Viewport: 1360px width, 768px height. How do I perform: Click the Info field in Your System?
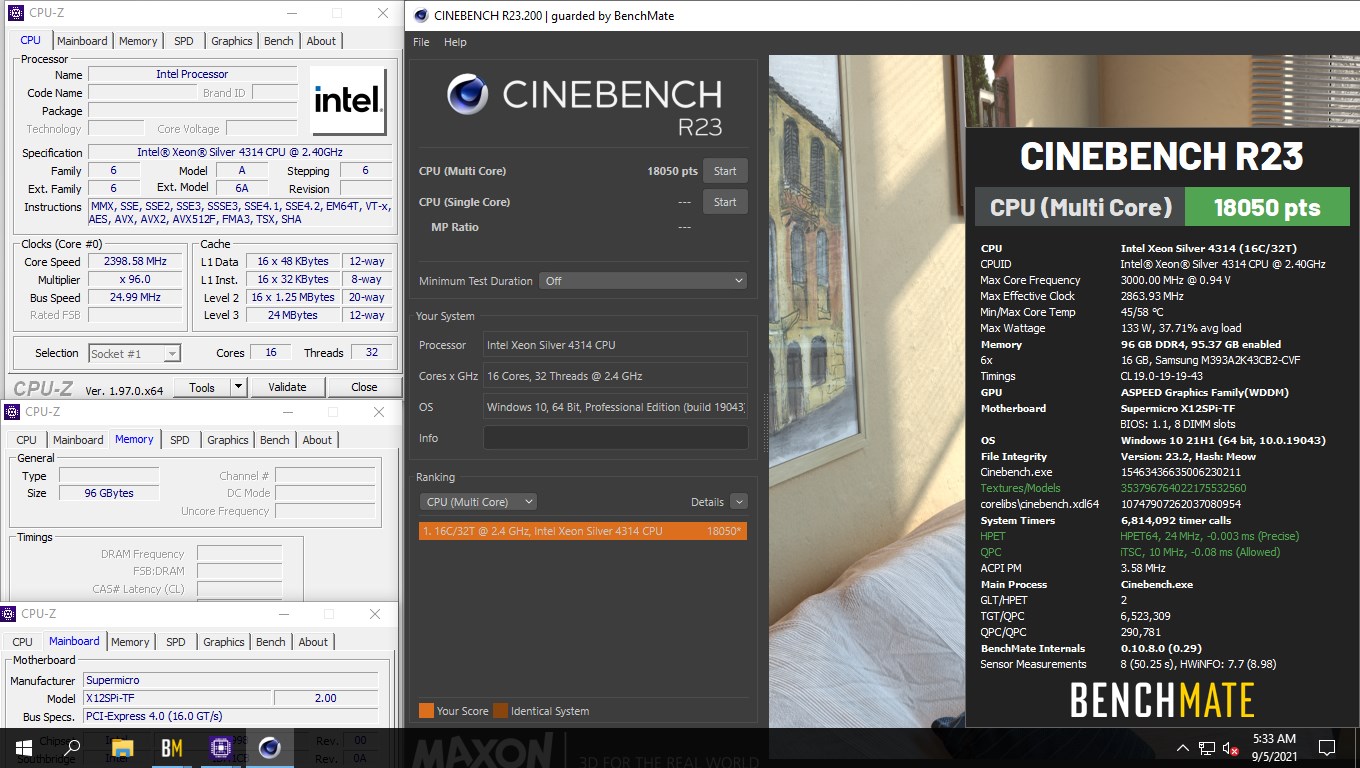pyautogui.click(x=615, y=438)
